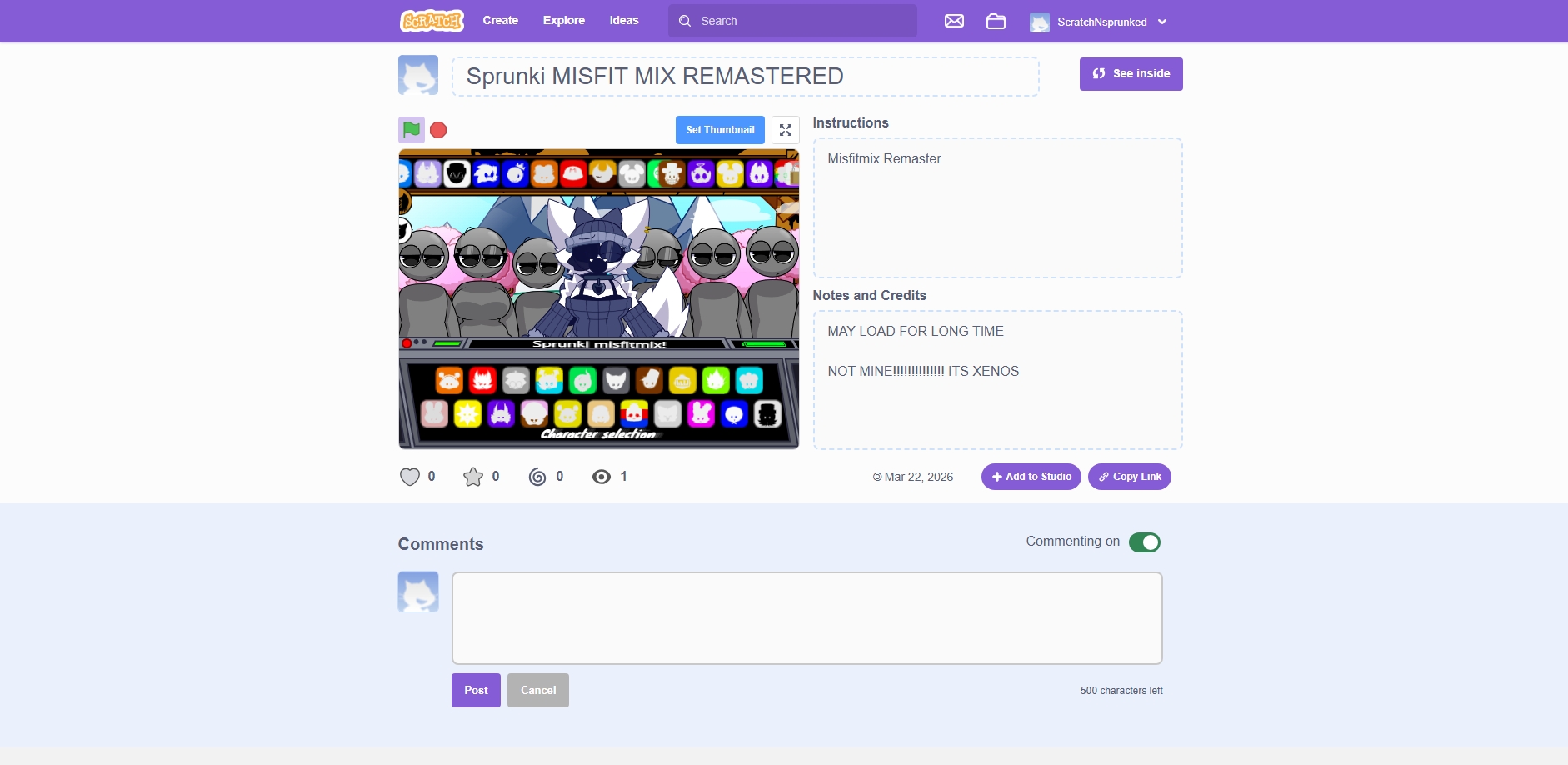Open the Explore menu item
Viewport: 1568px width, 765px height.
564,21
